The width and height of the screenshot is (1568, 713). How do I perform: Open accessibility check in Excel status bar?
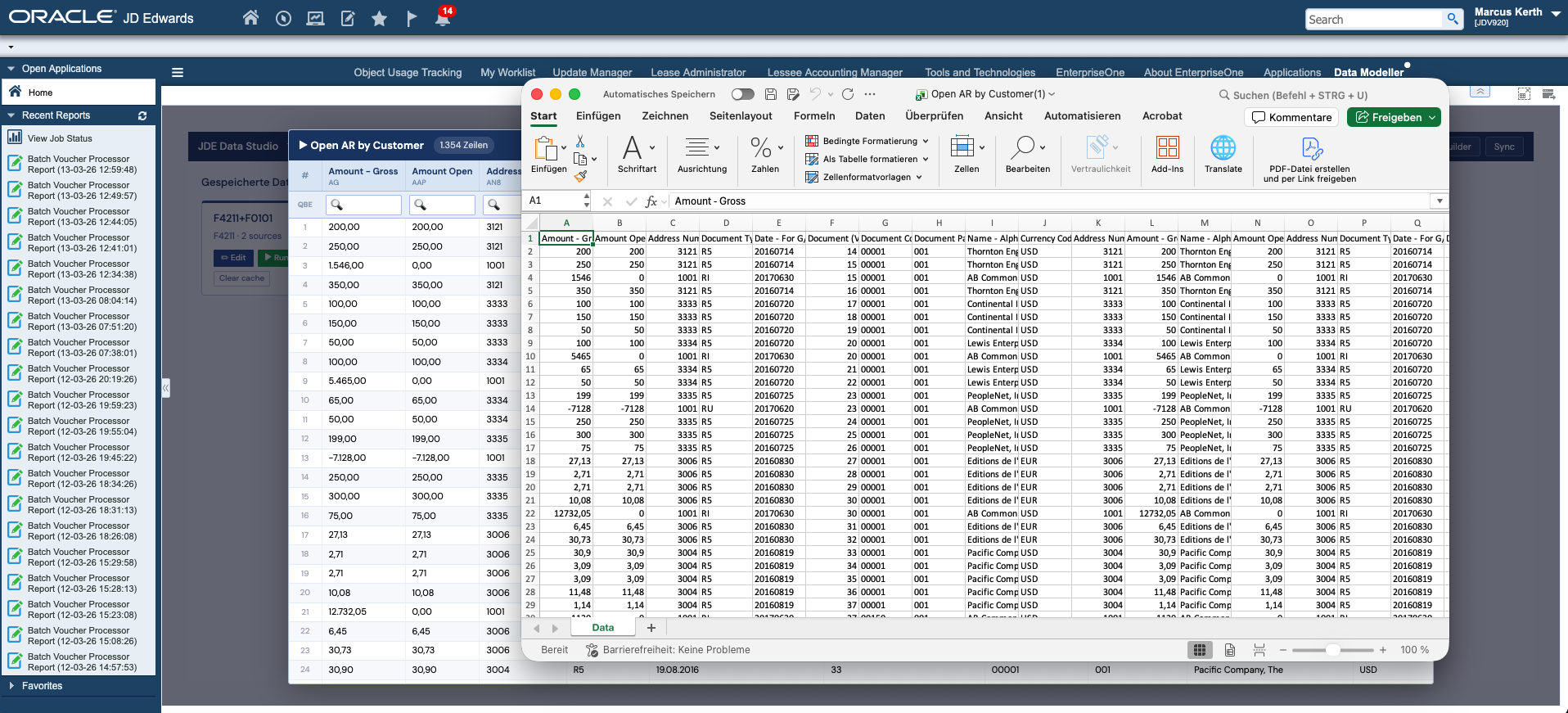pyautogui.click(x=668, y=650)
